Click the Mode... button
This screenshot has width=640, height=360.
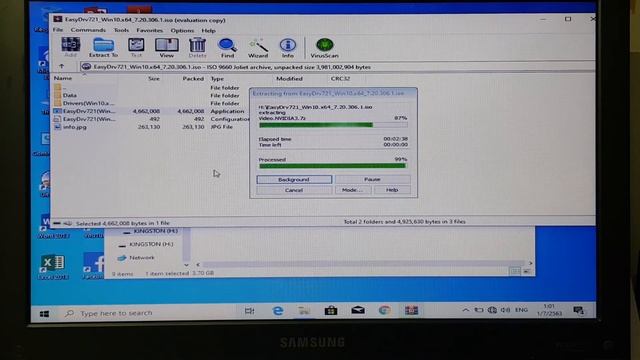point(353,190)
